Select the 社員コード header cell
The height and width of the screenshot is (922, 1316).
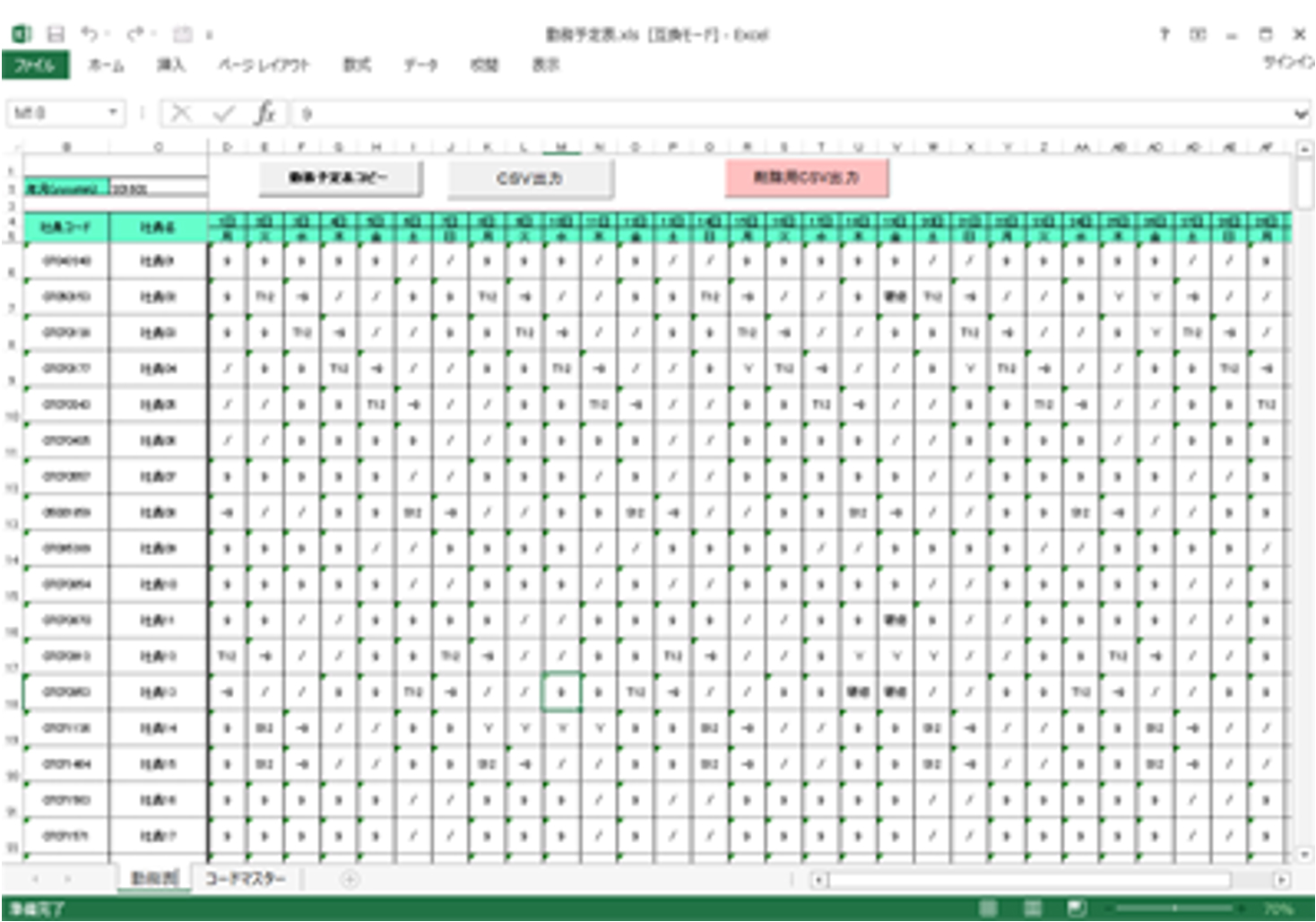[x=66, y=227]
